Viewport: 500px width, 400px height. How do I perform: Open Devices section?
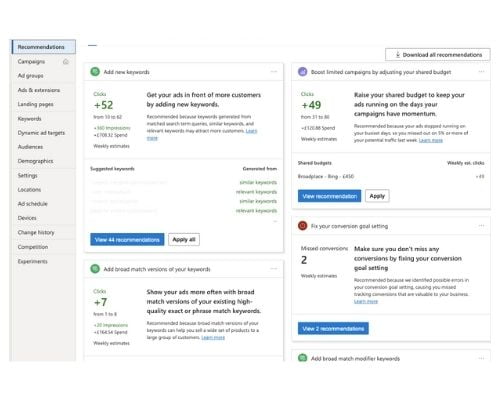[27, 218]
